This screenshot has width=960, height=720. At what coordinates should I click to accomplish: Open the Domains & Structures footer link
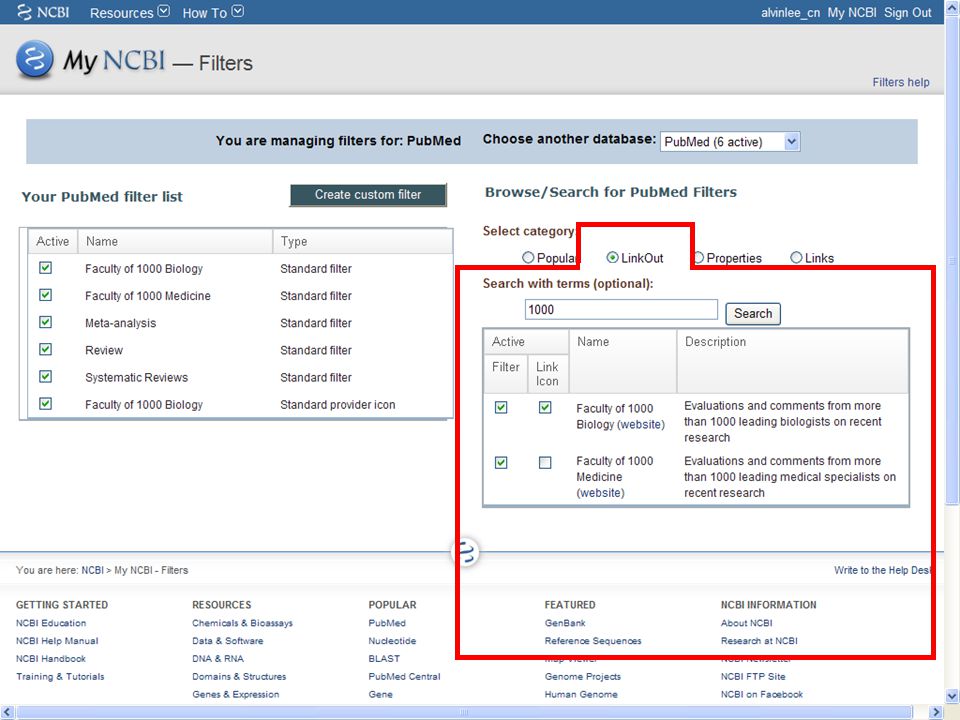click(239, 676)
